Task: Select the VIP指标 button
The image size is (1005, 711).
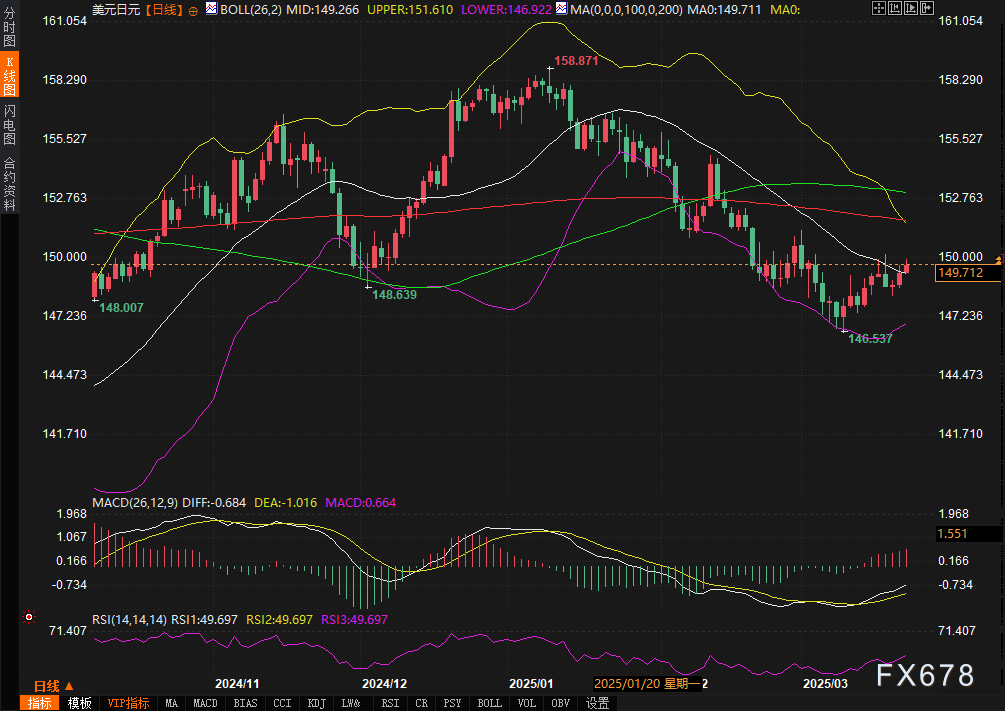Action: tap(128, 703)
